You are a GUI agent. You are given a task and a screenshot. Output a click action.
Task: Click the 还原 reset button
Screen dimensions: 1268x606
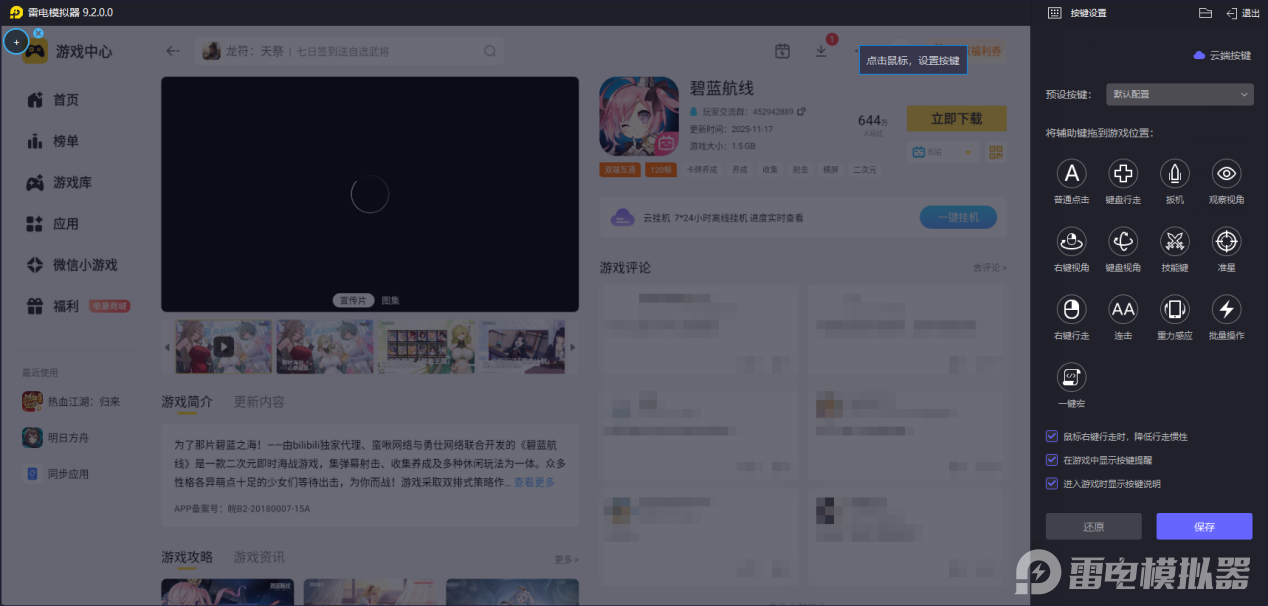click(1093, 526)
